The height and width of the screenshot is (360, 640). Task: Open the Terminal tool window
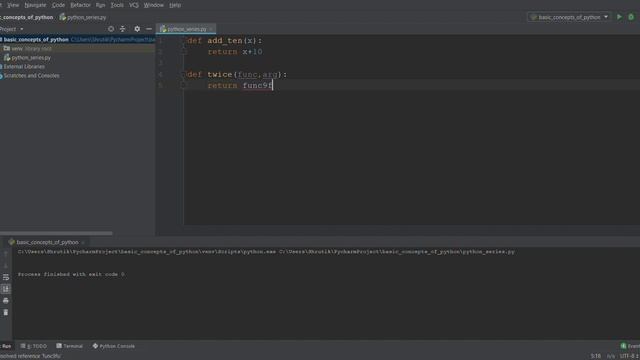coord(69,346)
